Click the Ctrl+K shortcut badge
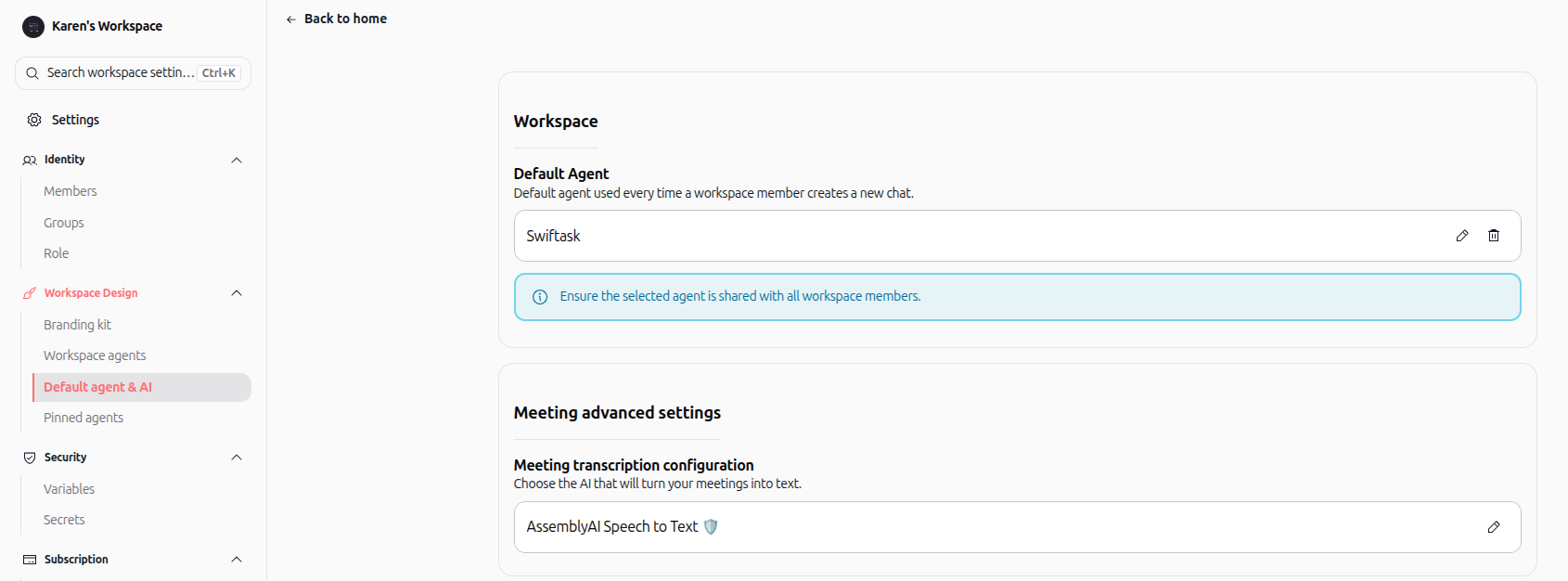This screenshot has width=1568, height=581. (x=219, y=73)
